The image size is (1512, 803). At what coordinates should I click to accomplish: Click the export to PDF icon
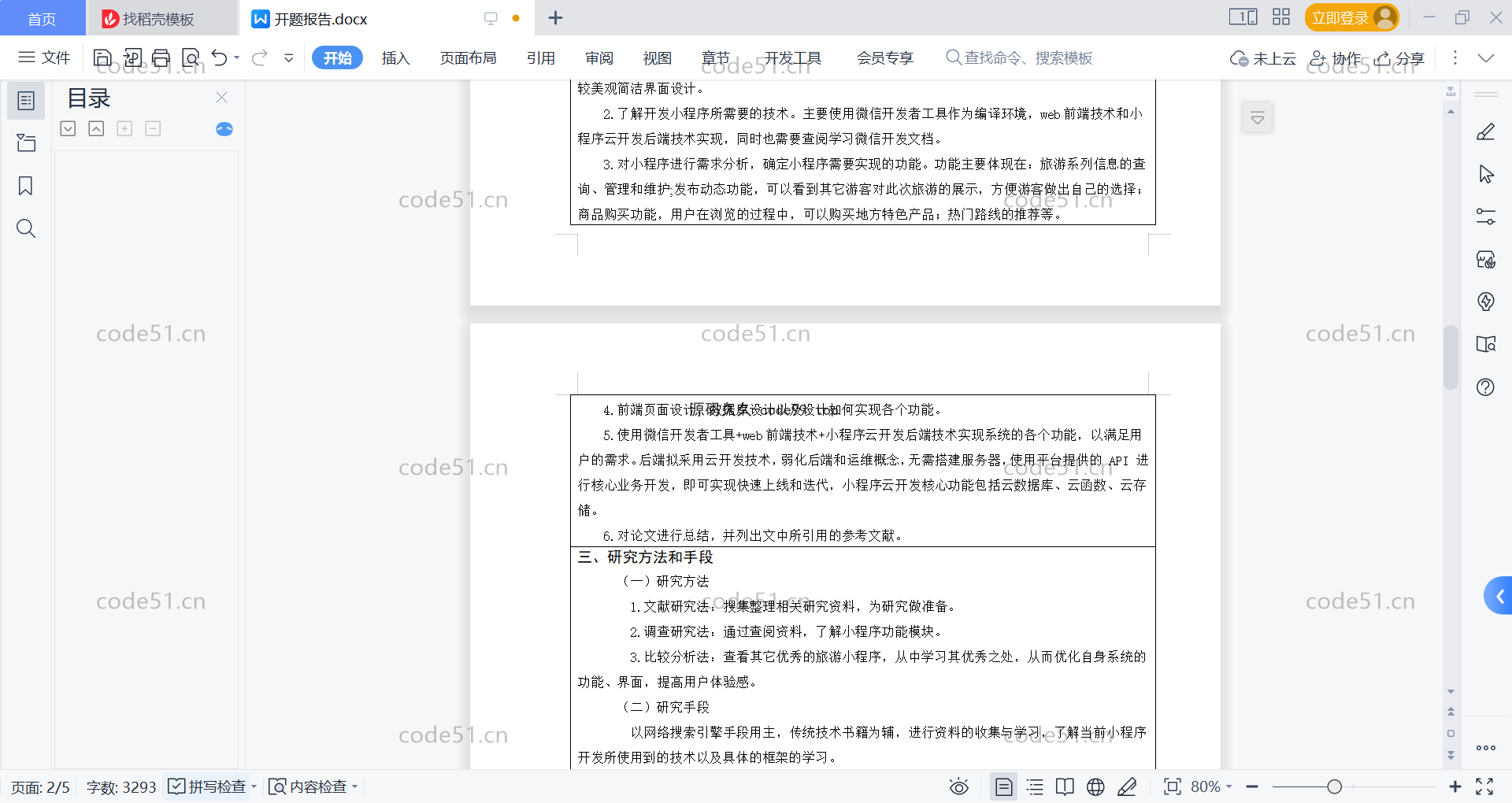[x=132, y=57]
